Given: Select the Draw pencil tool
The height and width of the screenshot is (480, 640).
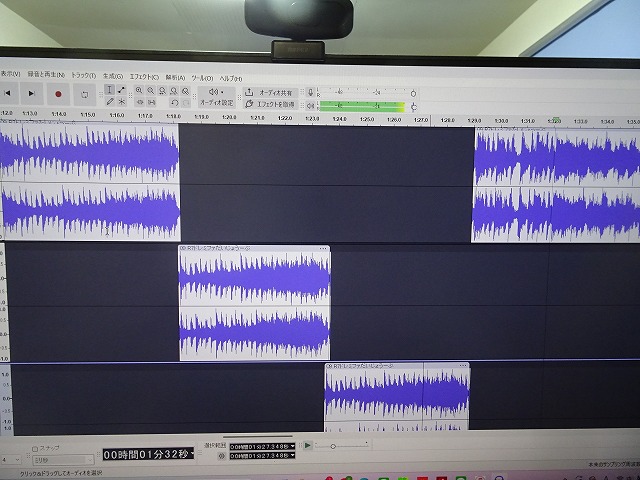Looking at the screenshot, I should [x=109, y=102].
